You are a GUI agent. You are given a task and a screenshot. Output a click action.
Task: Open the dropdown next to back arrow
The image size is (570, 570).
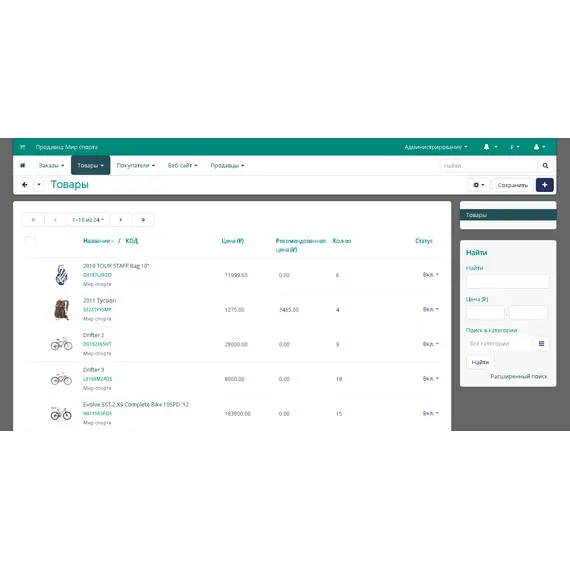pyautogui.click(x=39, y=185)
